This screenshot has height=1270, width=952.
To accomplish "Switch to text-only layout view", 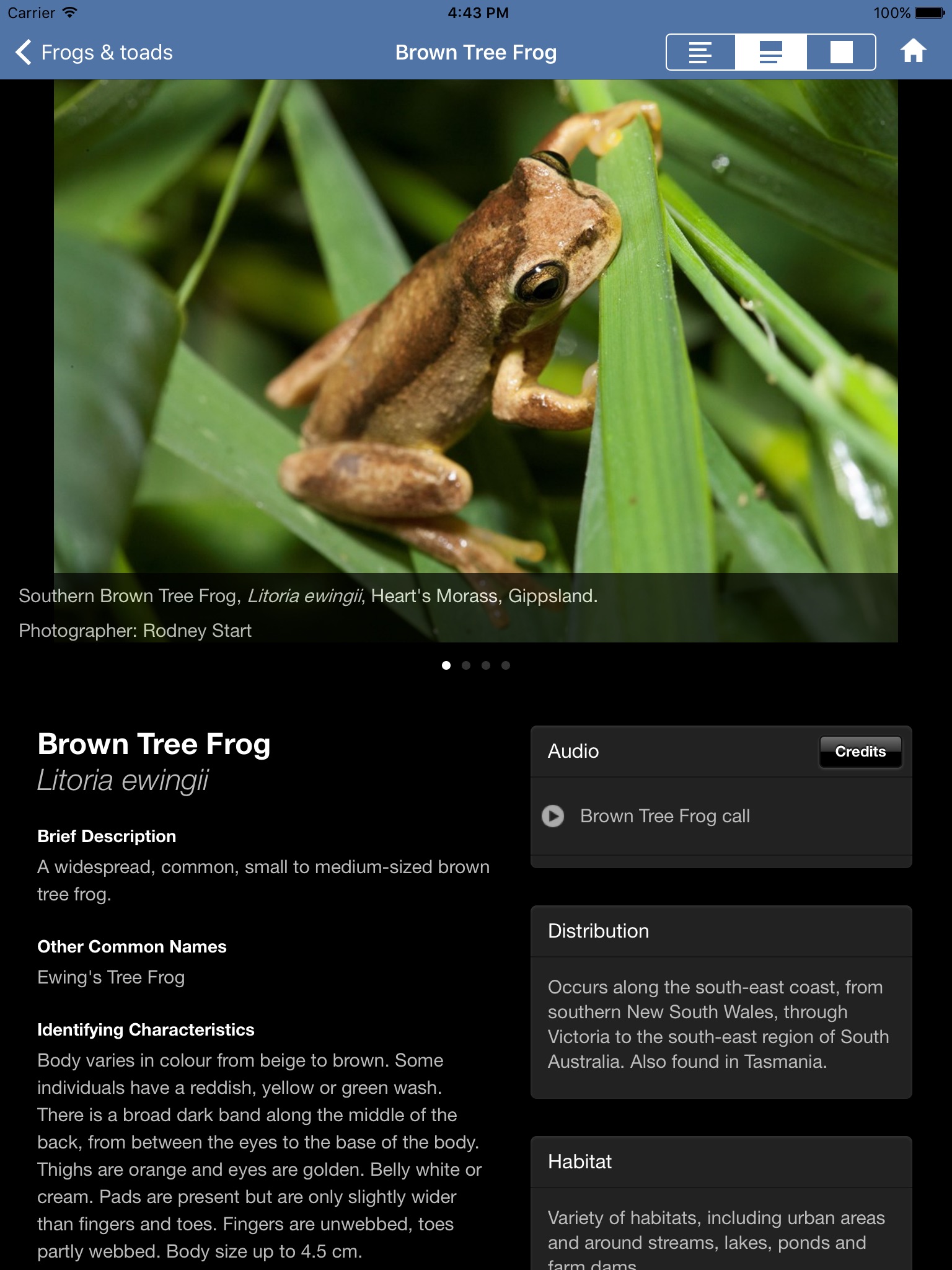I will (700, 52).
